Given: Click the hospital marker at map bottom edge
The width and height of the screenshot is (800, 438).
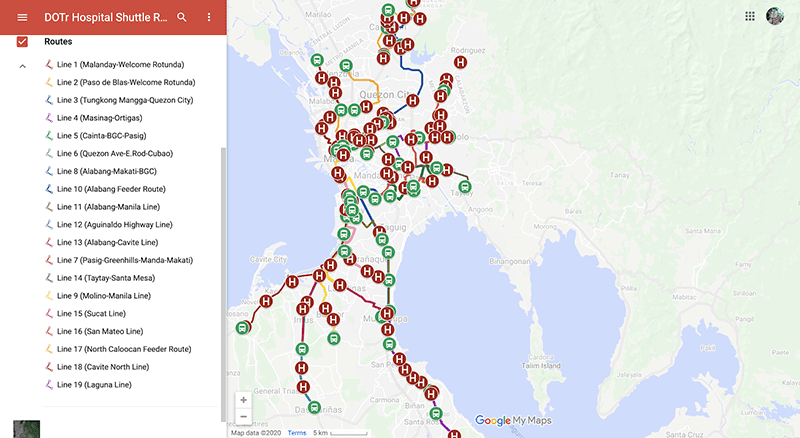Looking at the screenshot, I should 454,434.
